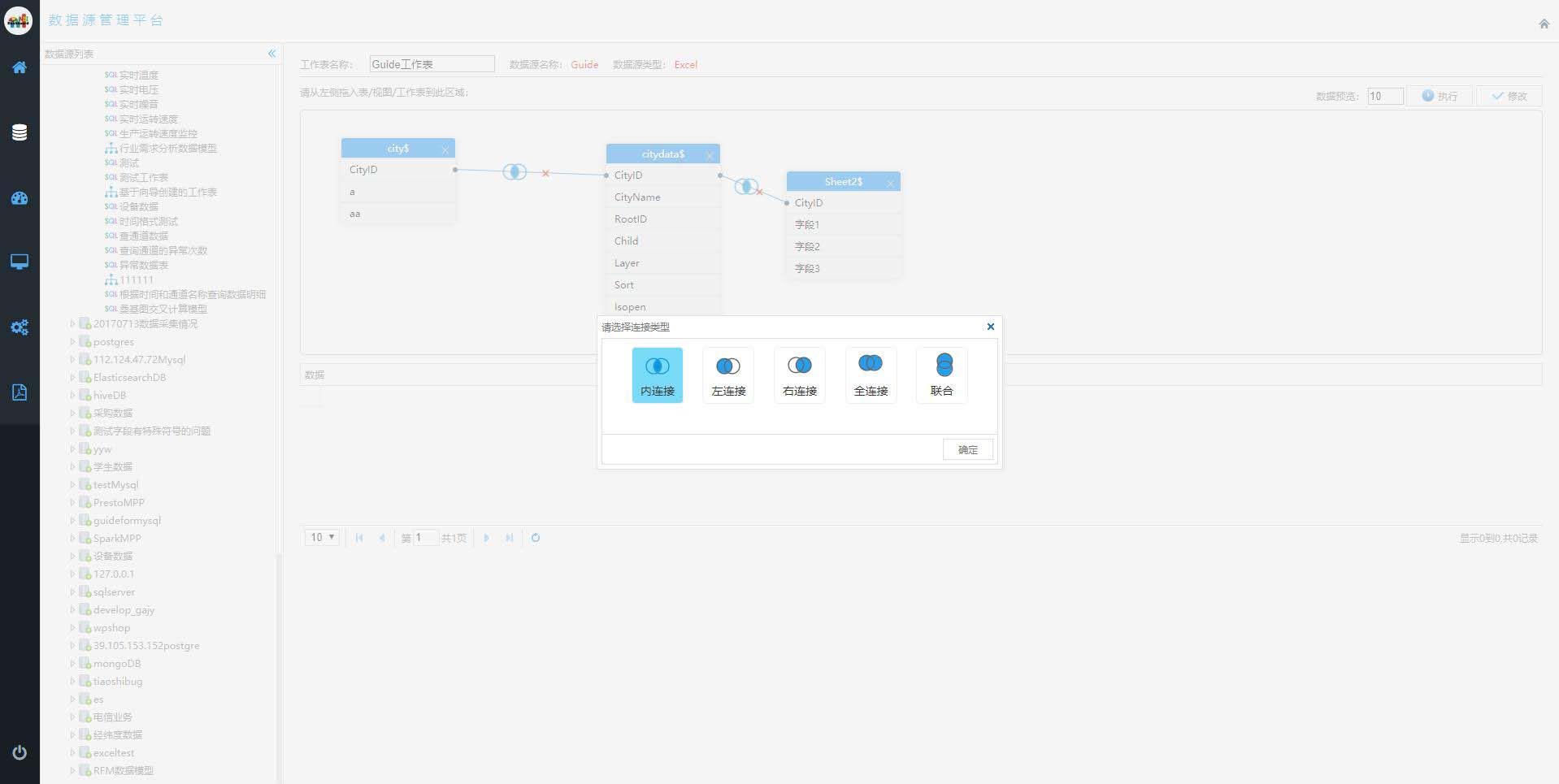Remove the Sheet2$ table from canvas
1559x784 pixels.
[x=890, y=183]
